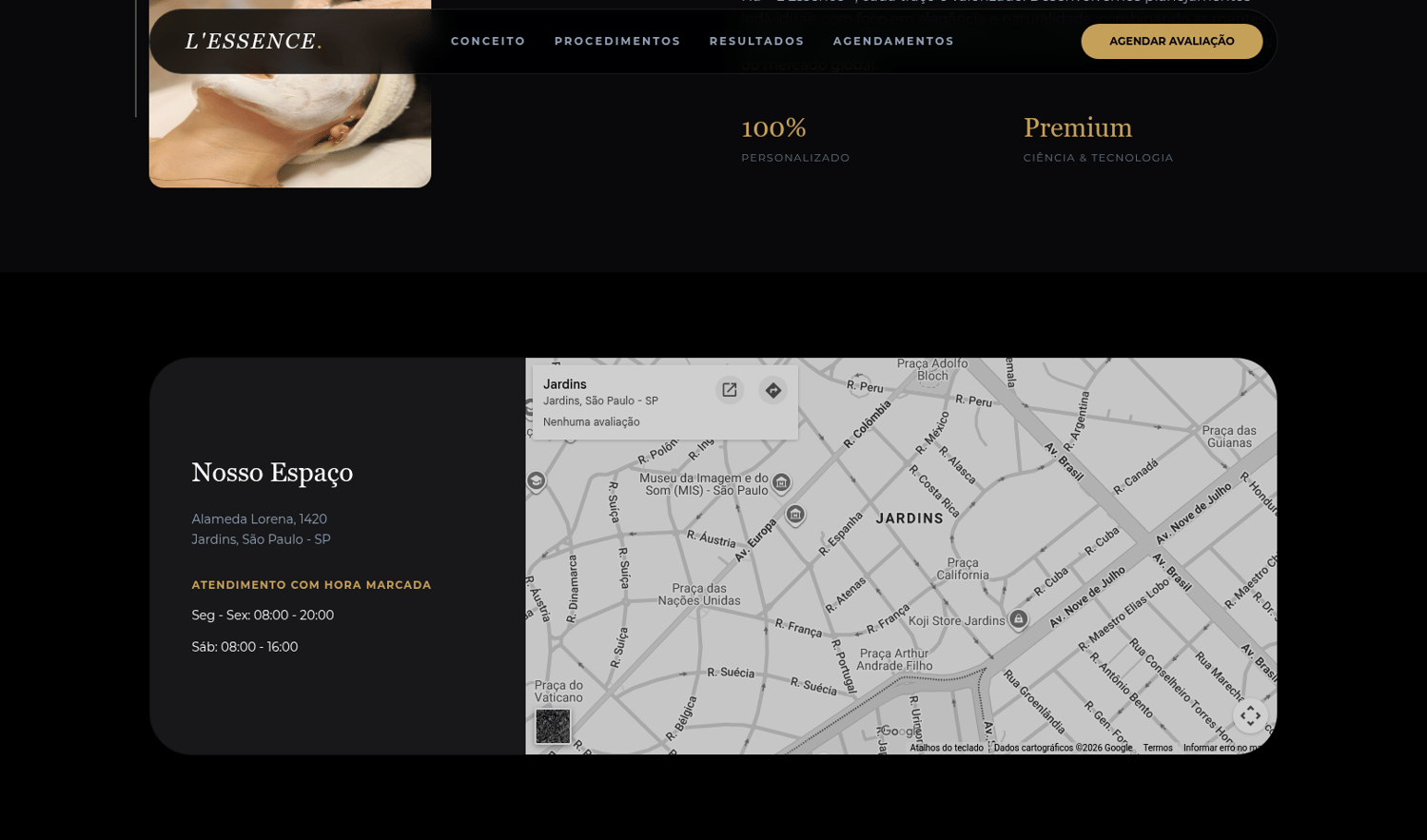
Task: Click 'Museu da Imagem e do Som' label
Action: click(704, 484)
